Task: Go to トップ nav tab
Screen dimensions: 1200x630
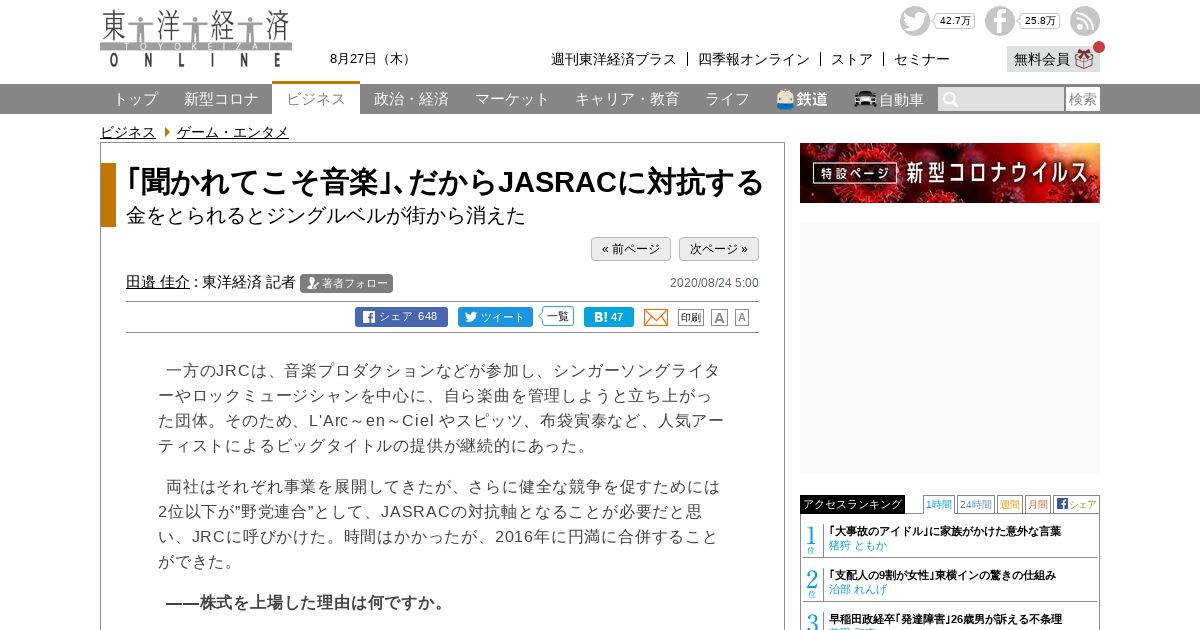Action: coord(135,99)
